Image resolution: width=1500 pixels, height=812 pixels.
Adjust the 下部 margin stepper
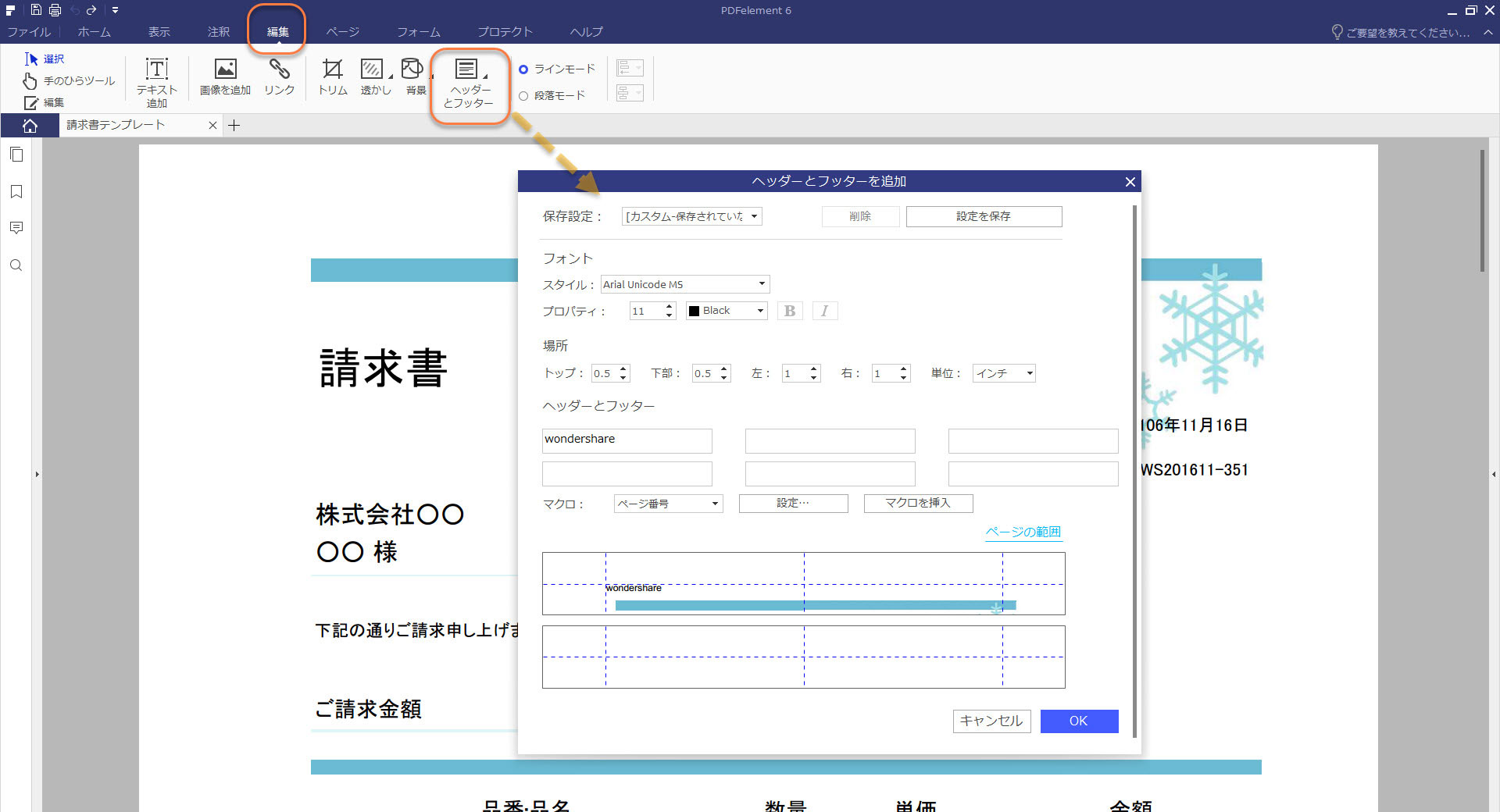(x=724, y=373)
